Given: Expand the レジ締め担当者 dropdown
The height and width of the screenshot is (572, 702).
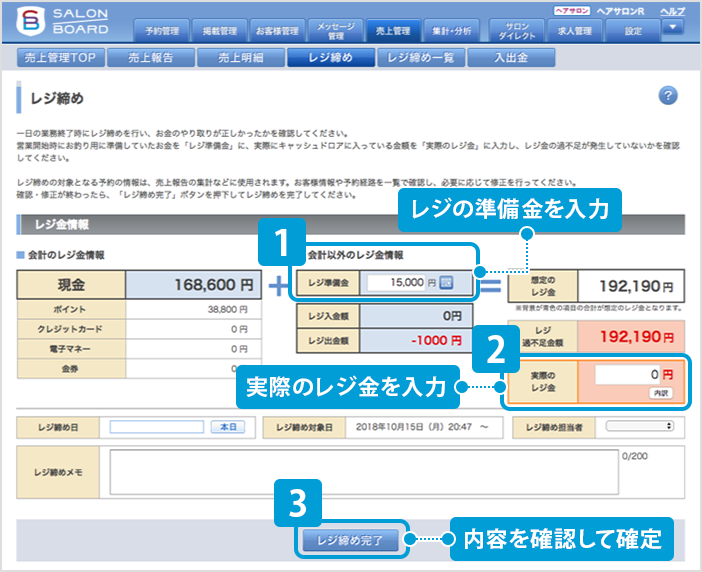Looking at the screenshot, I should [639, 426].
